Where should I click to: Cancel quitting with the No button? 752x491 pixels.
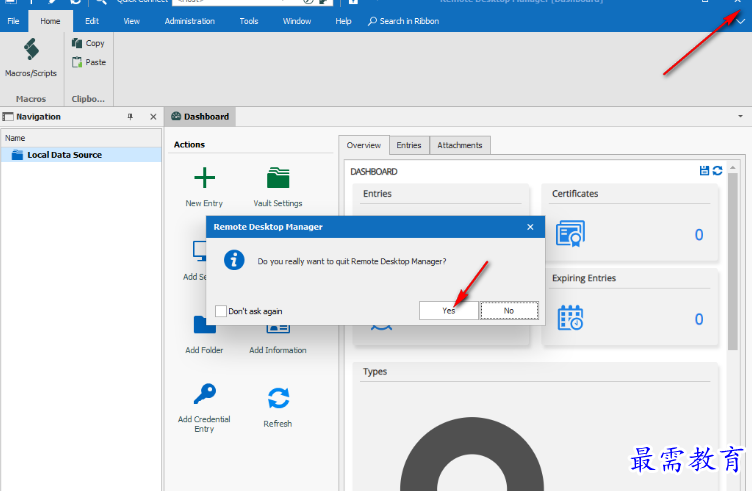(x=509, y=311)
